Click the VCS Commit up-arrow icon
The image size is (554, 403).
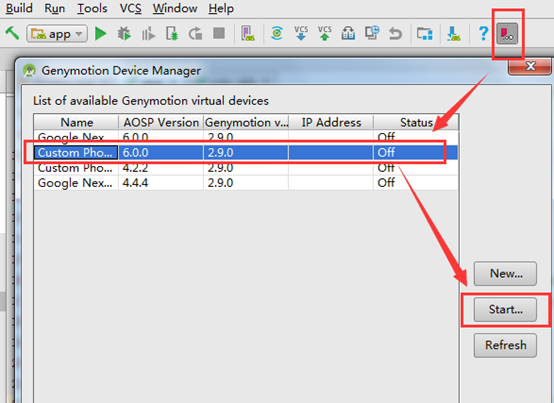point(325,33)
